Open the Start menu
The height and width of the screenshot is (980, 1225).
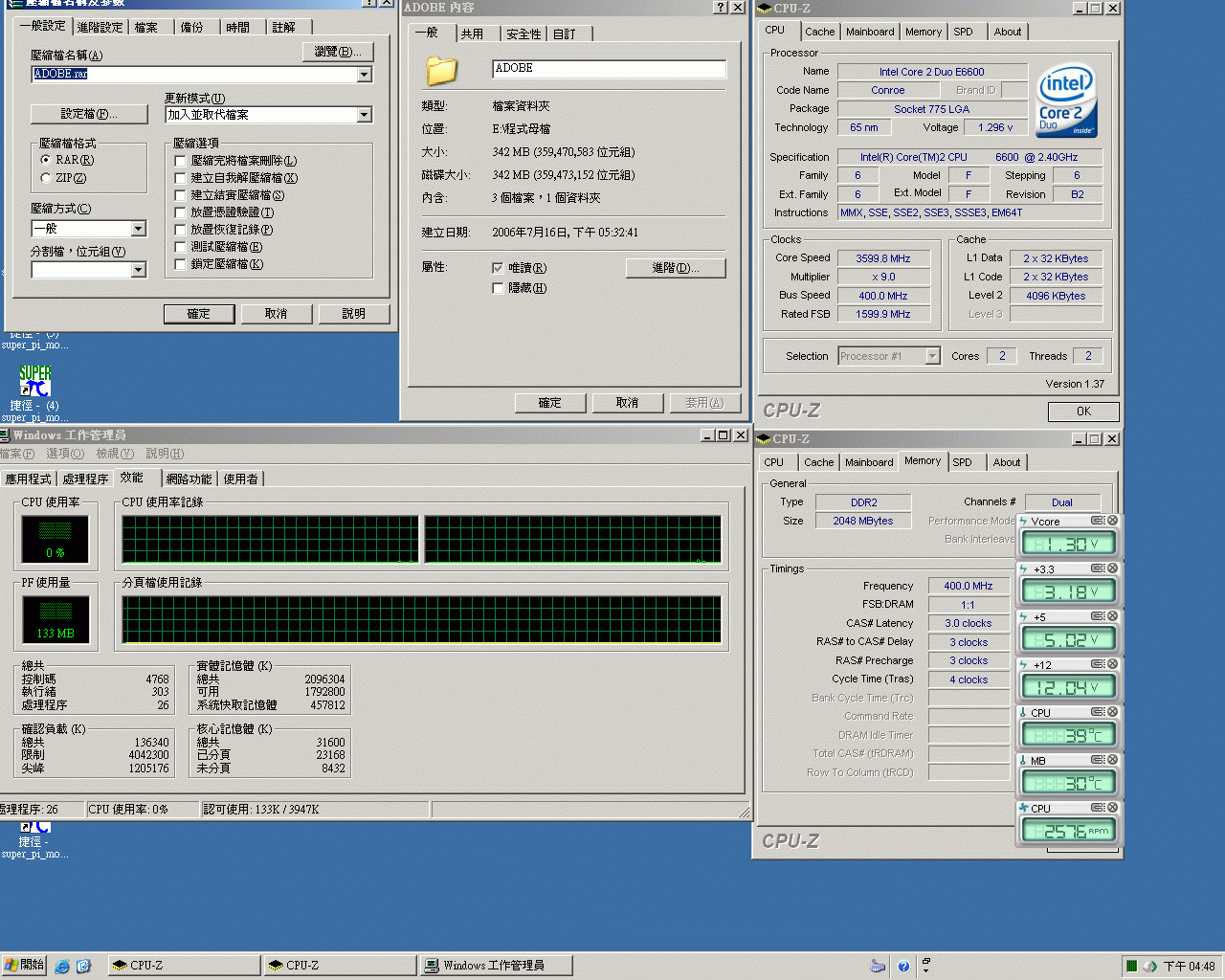coord(24,966)
